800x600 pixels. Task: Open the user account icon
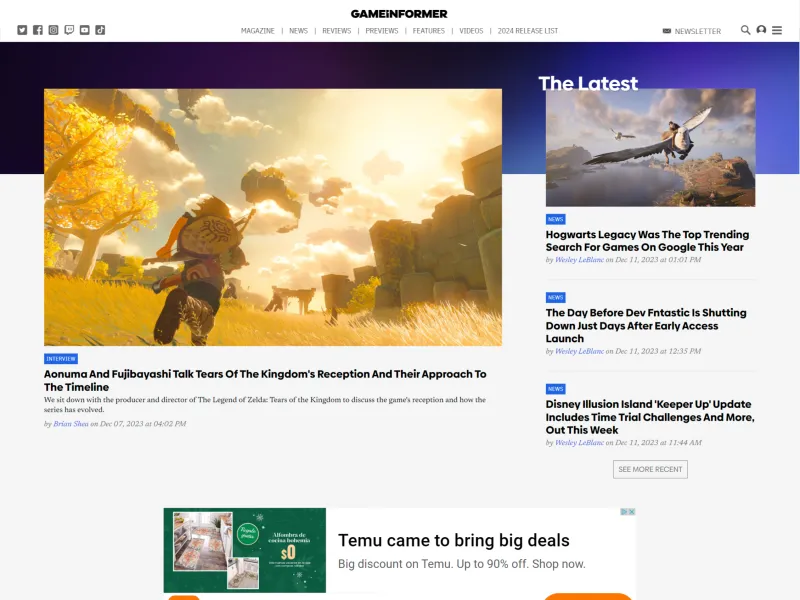[x=761, y=30]
